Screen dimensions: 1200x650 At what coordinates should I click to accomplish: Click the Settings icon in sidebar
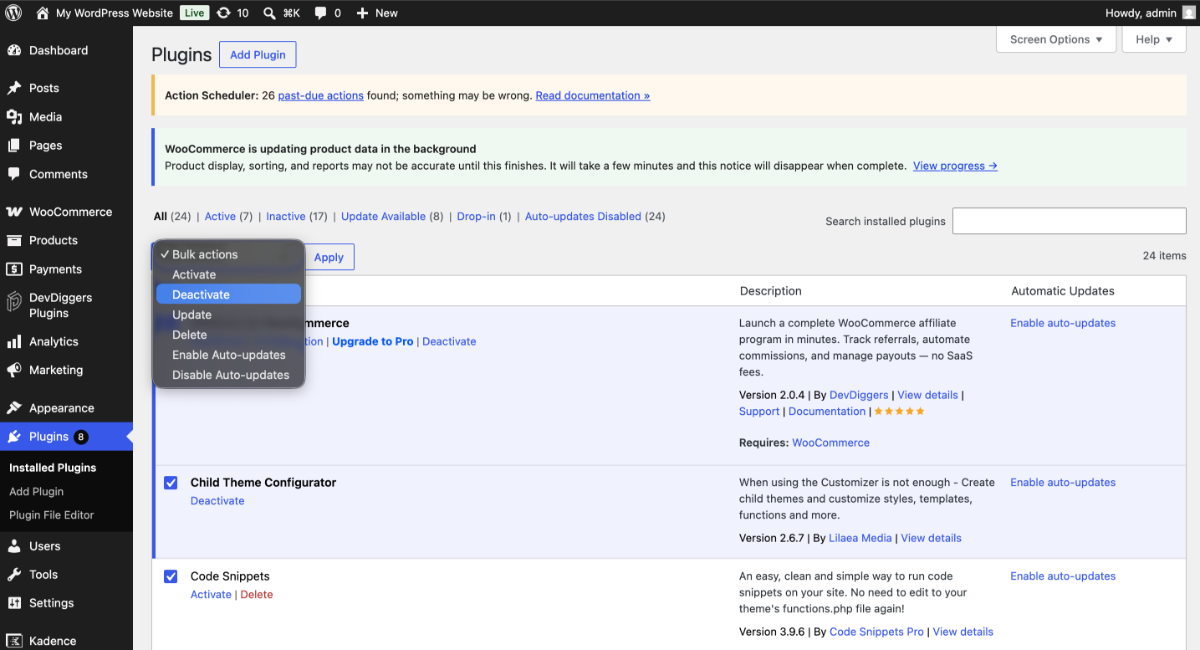tap(14, 603)
